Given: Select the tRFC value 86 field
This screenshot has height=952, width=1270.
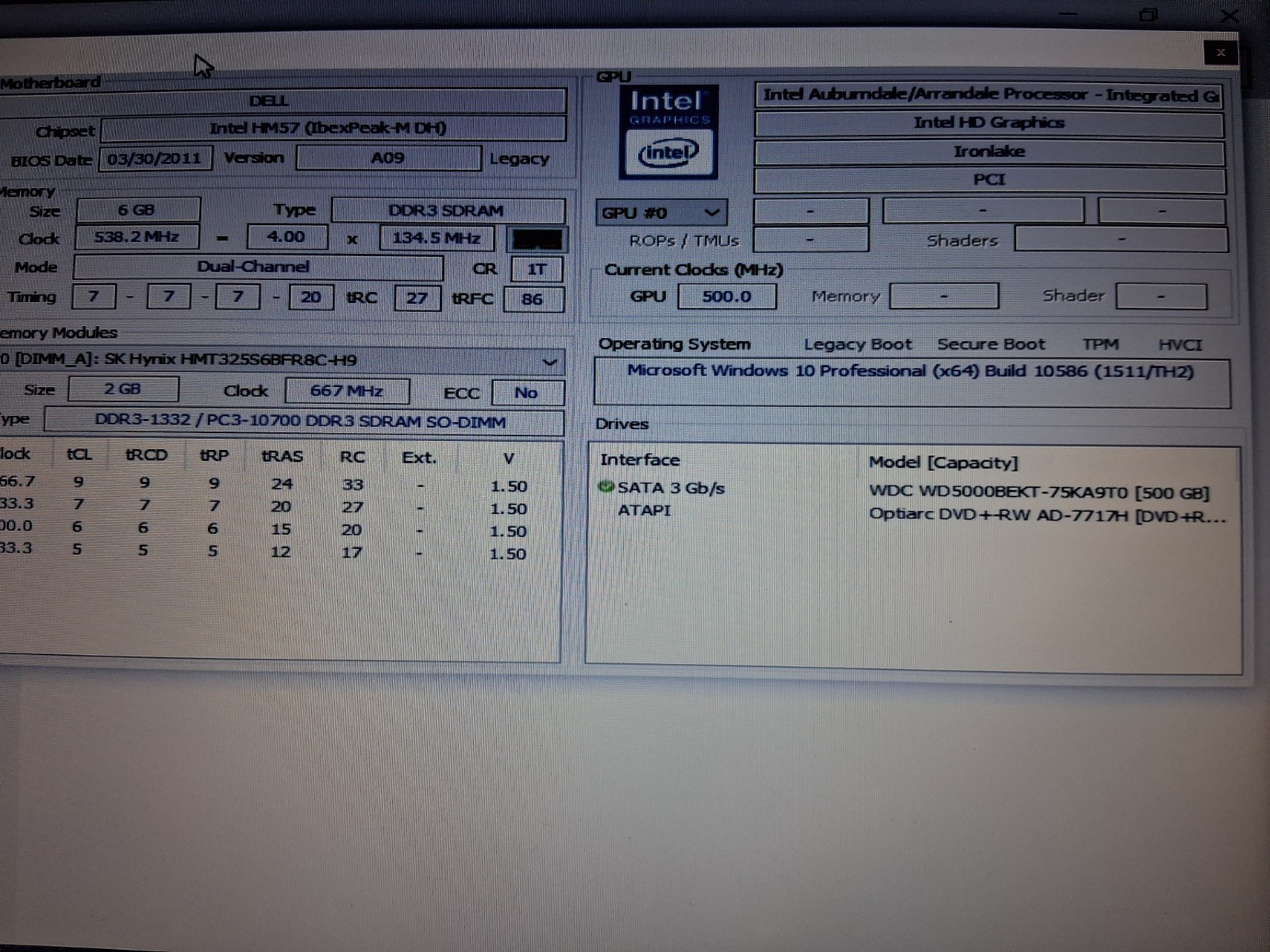Looking at the screenshot, I should point(533,299).
